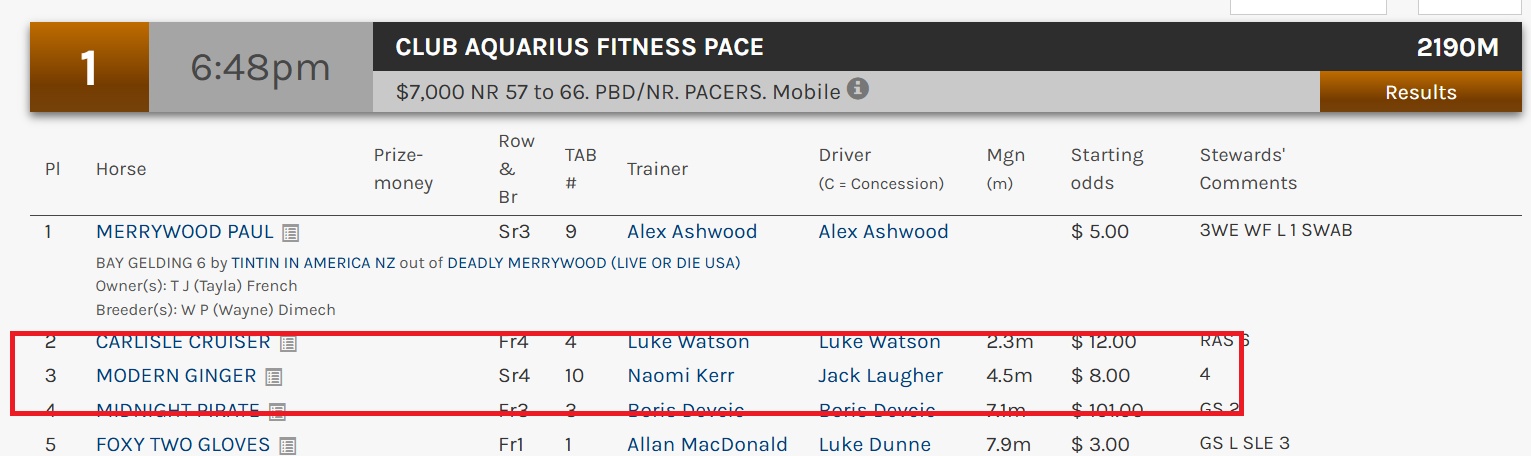Open driver Jack Laugher profile

coord(880,376)
